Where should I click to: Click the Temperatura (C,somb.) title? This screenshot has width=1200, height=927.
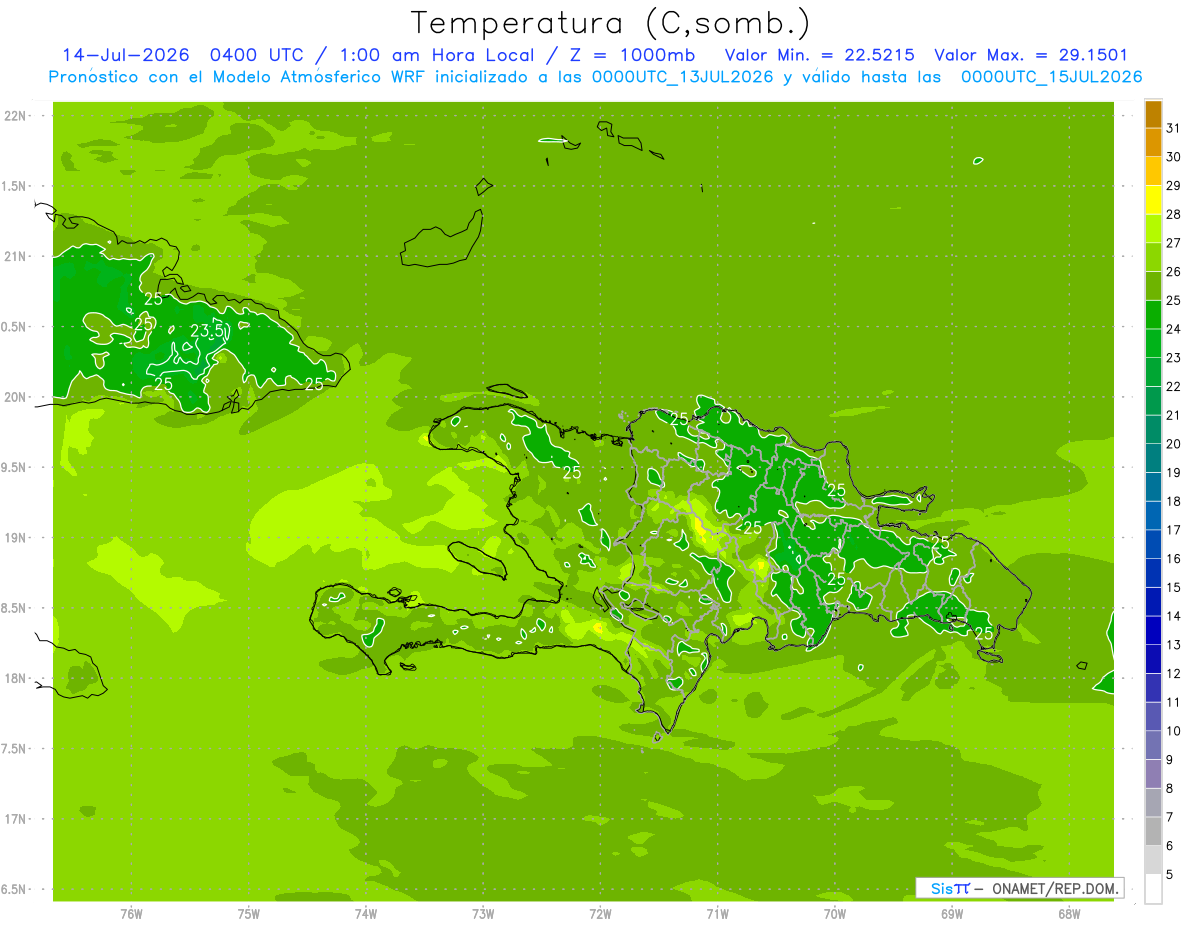(610, 23)
